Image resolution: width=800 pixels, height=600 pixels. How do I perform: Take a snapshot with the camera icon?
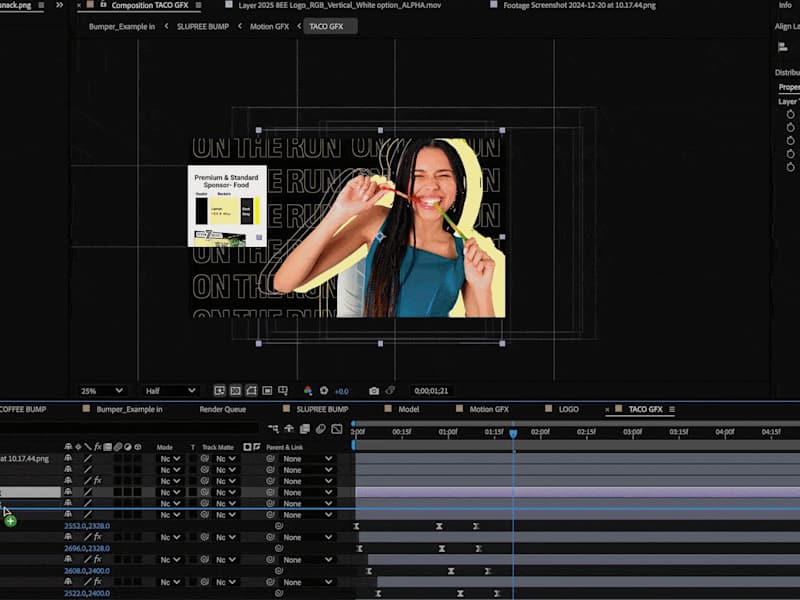click(x=374, y=391)
